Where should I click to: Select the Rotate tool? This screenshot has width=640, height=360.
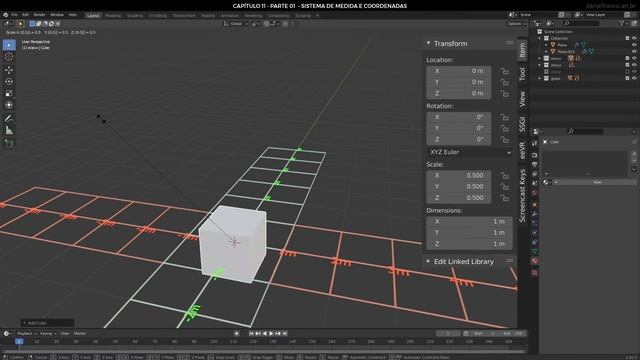(x=9, y=82)
